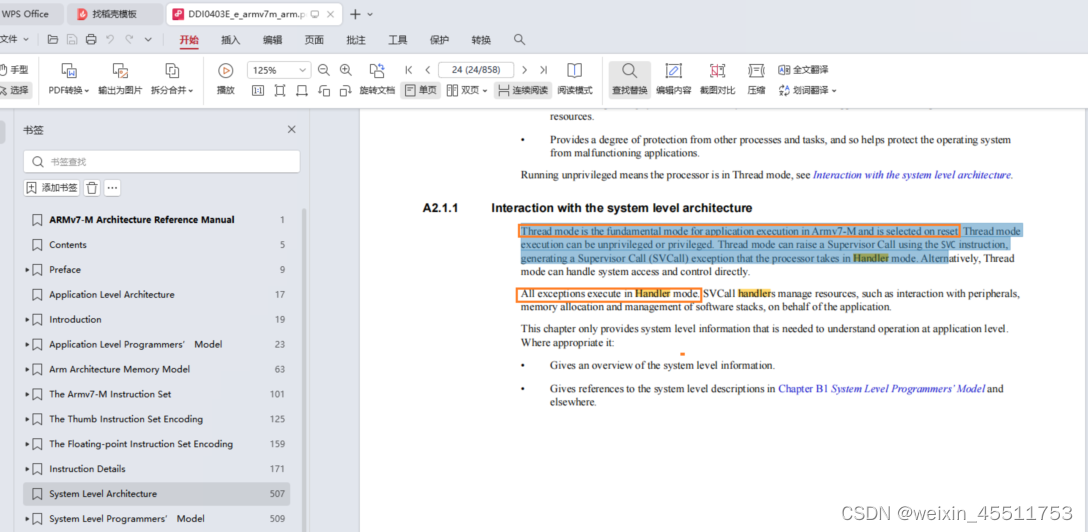
Task: Click the 书签查找 bookmark search field
Action: pos(162,162)
